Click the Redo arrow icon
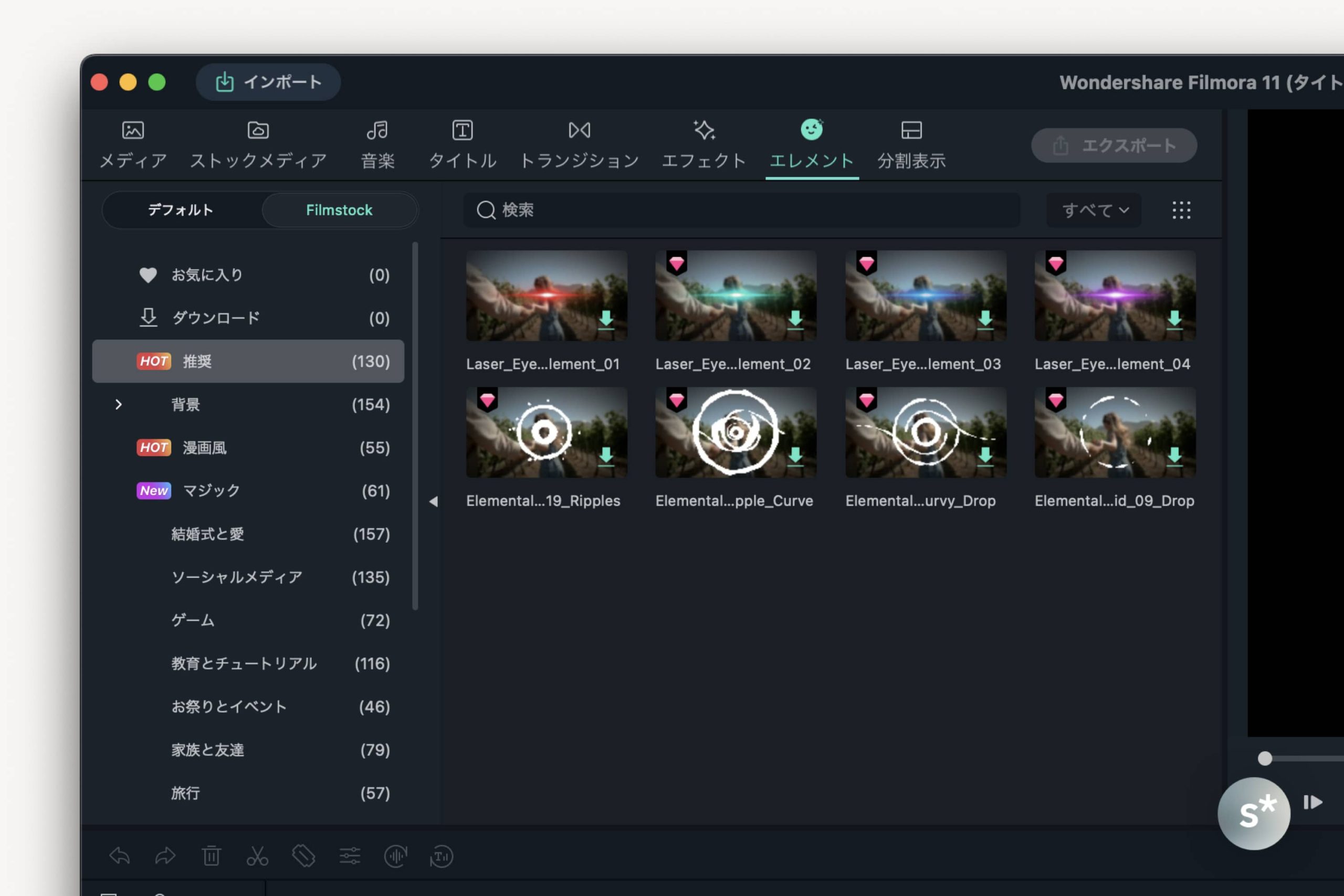 click(165, 856)
